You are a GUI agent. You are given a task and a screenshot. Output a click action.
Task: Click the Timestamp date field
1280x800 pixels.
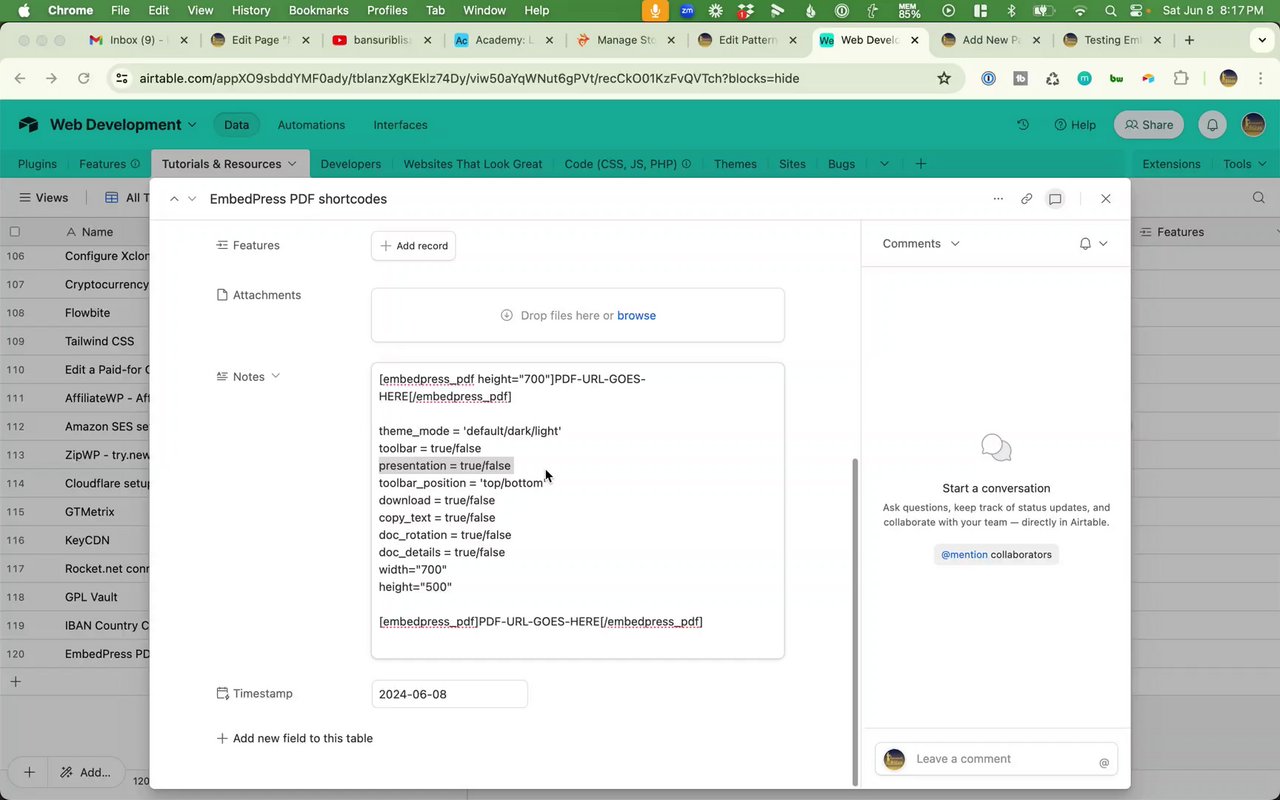point(449,694)
